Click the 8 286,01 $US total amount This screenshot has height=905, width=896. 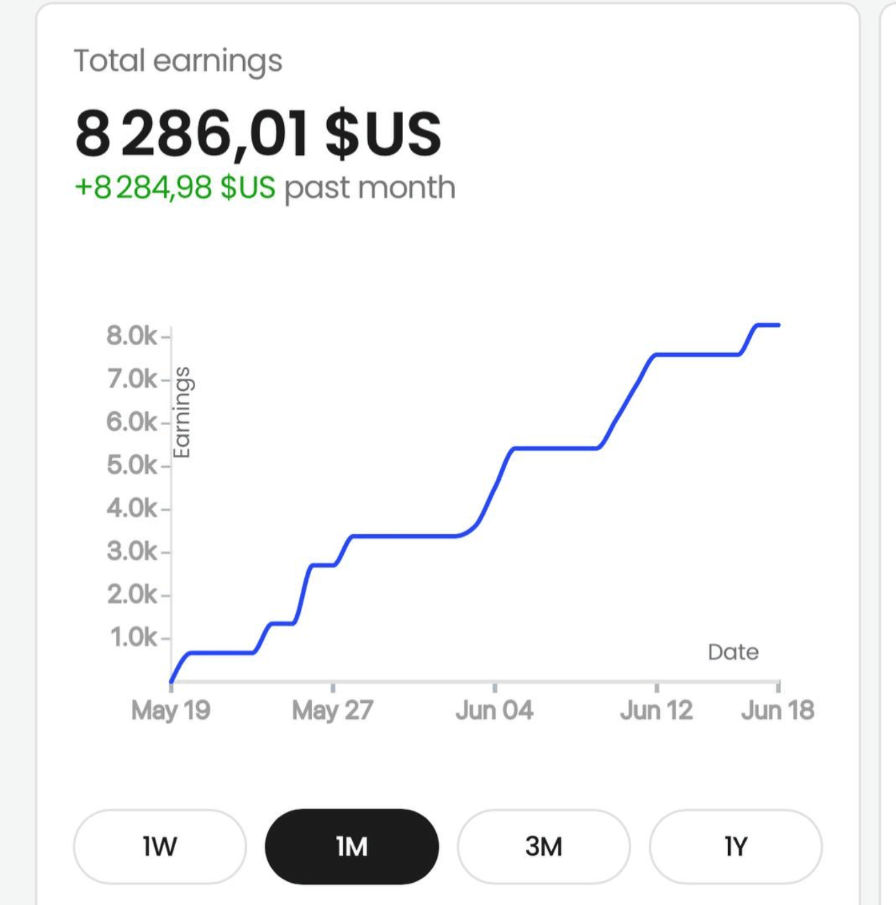click(x=258, y=135)
